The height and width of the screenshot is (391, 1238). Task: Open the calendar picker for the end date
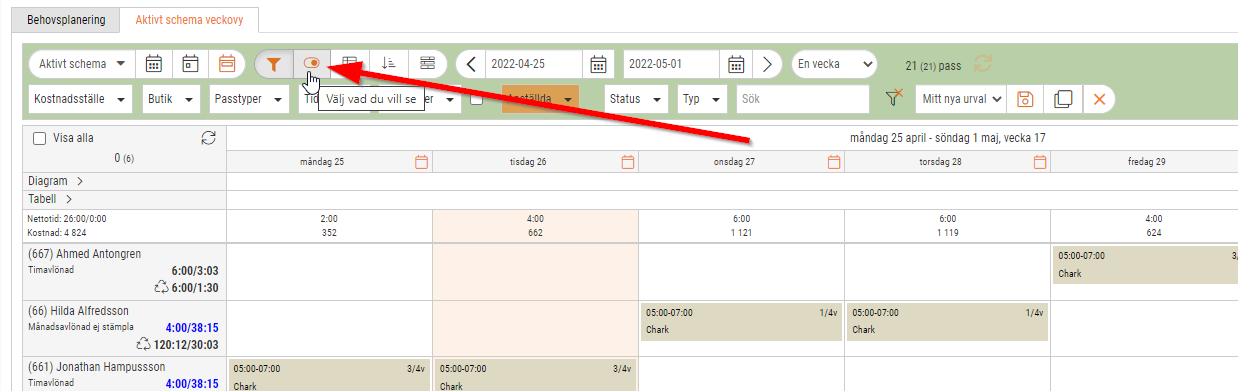736,64
